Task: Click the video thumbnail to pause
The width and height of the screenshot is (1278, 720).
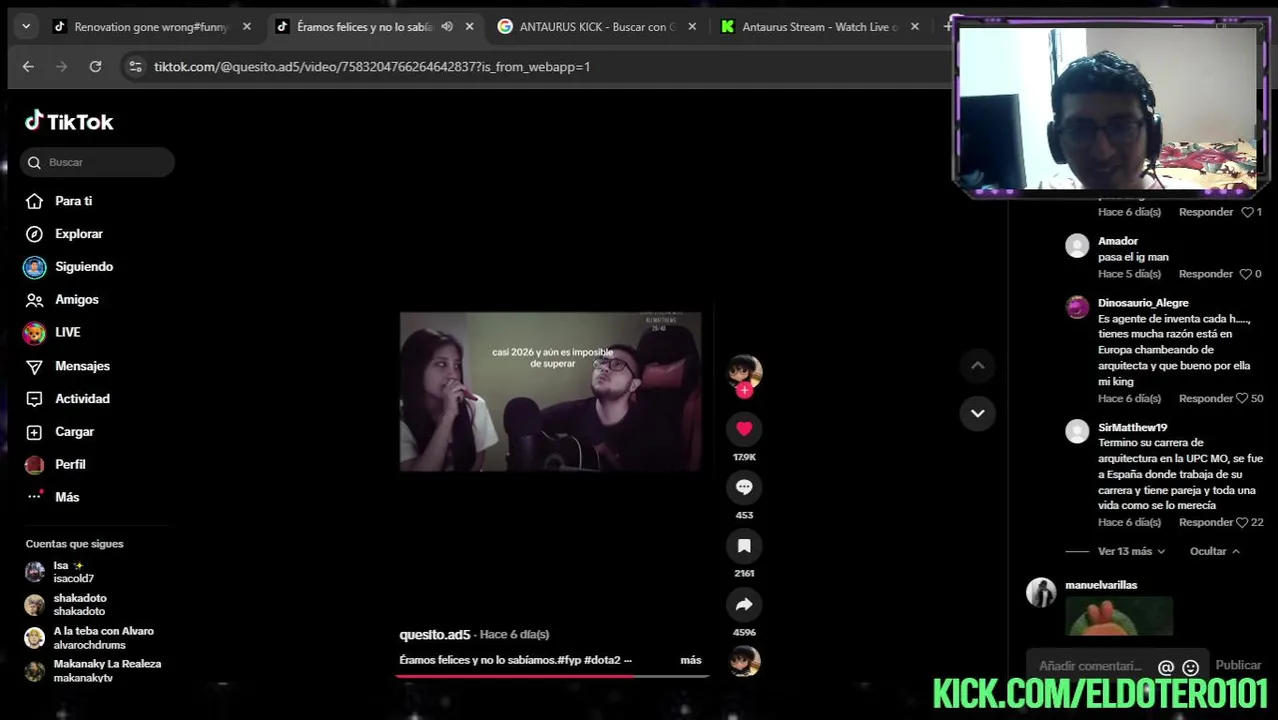Action: click(x=550, y=391)
